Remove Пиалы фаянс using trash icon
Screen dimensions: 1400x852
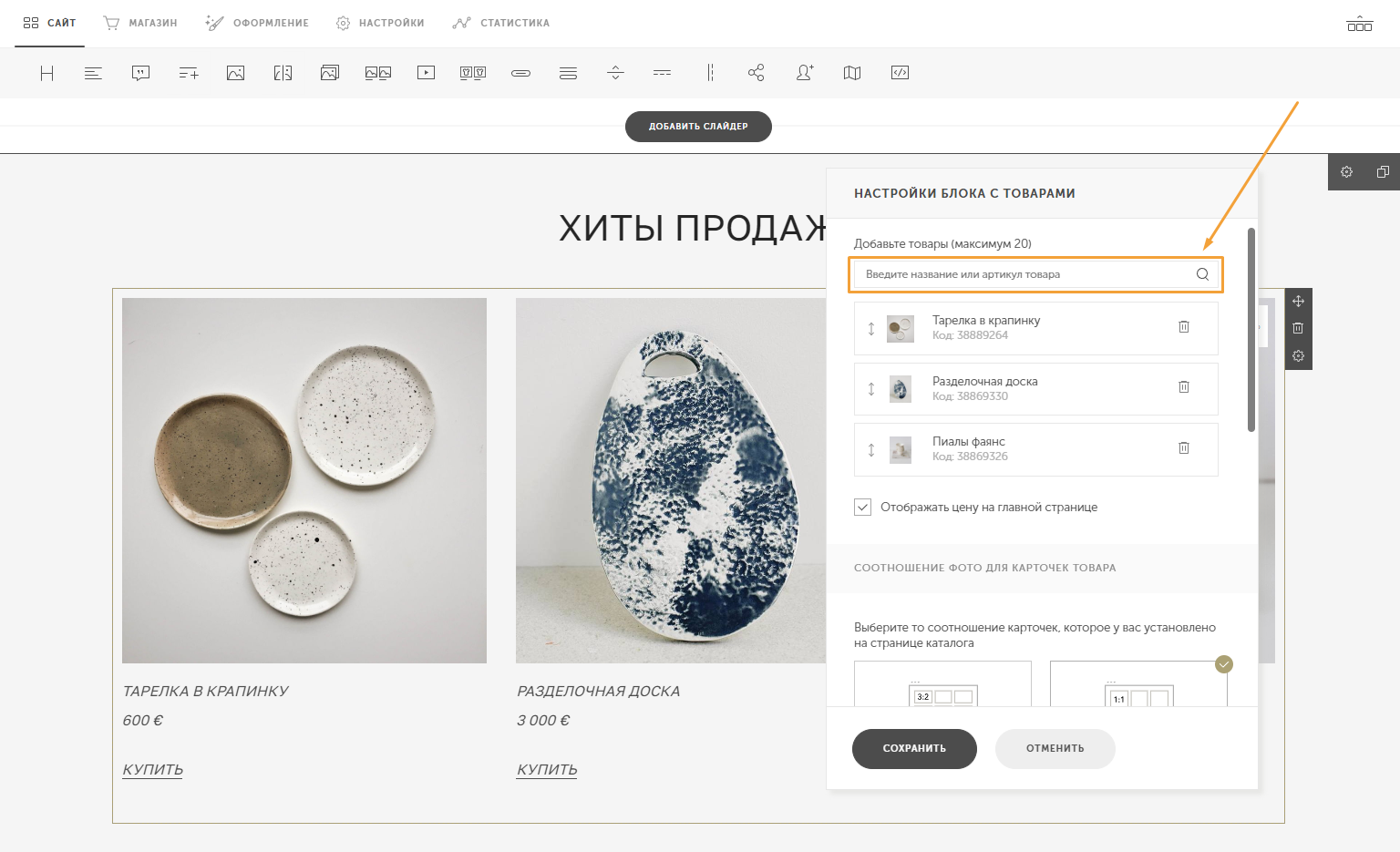pyautogui.click(x=1183, y=448)
